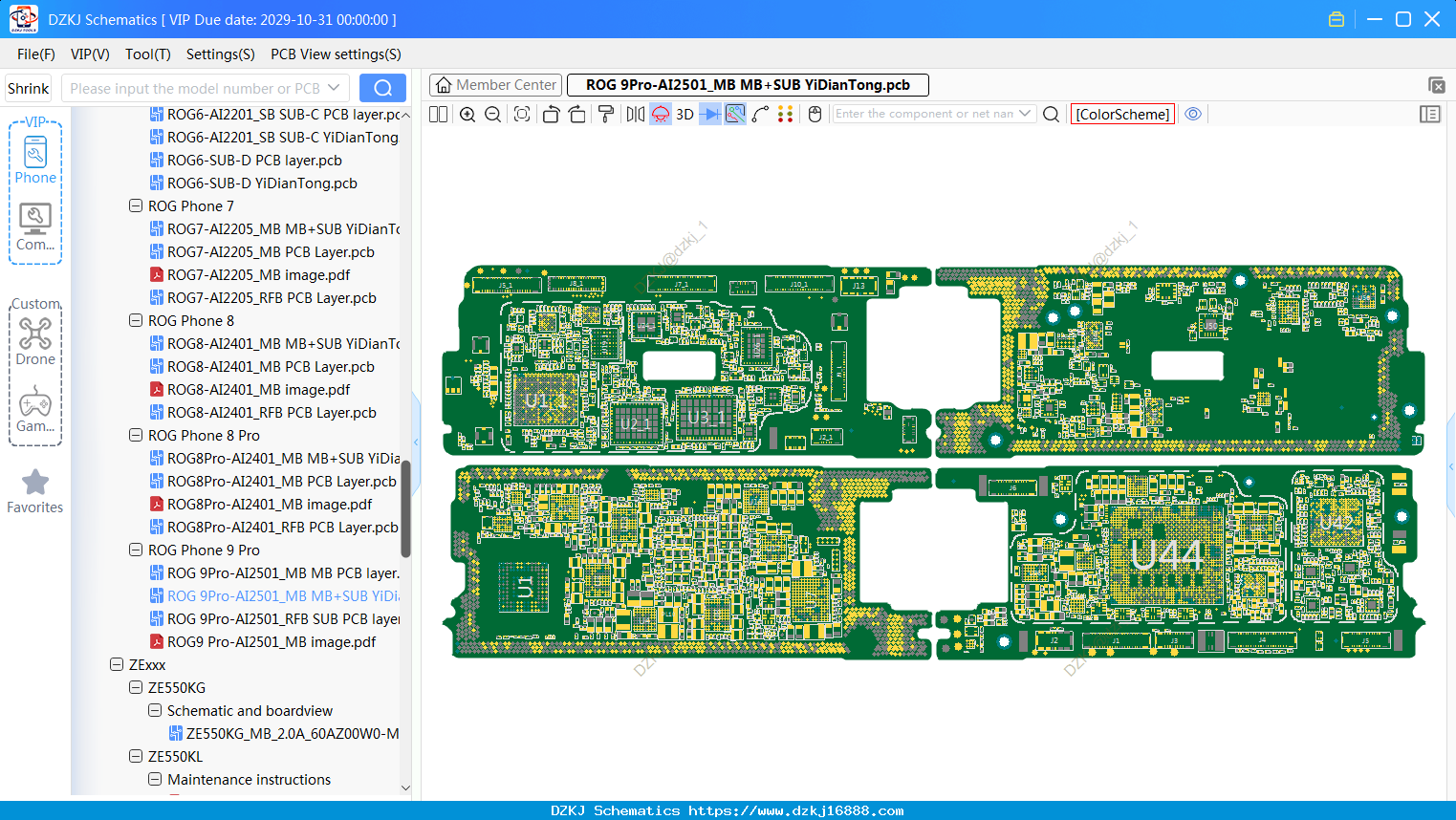Toggle the red highlighted toolbar icon
The height and width of the screenshot is (820, 1456).
661,115
